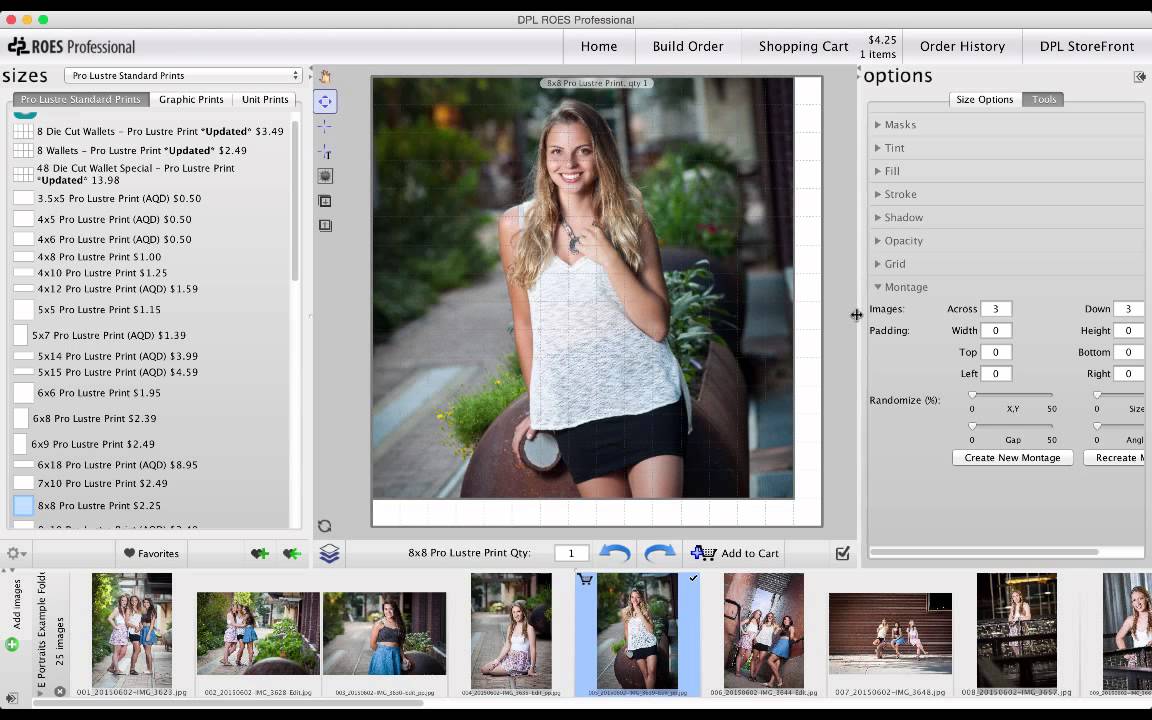Close the example folder with the X icon
The image size is (1152, 720).
[60, 691]
